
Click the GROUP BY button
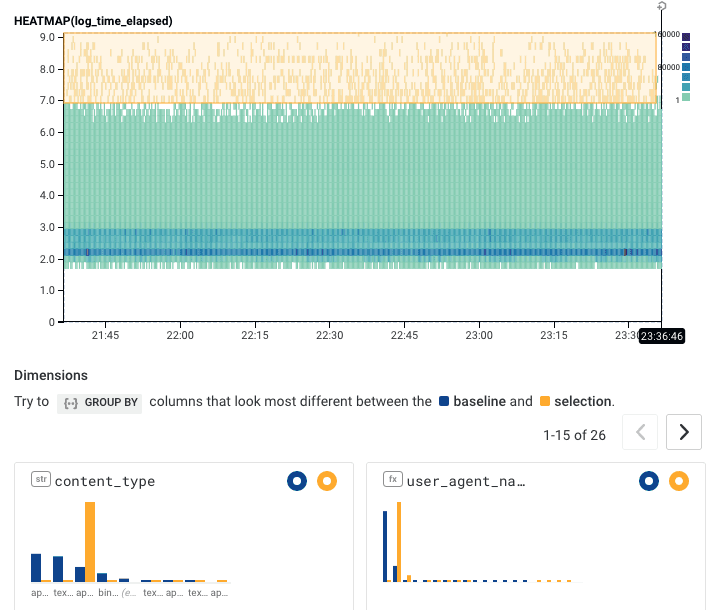point(99,402)
